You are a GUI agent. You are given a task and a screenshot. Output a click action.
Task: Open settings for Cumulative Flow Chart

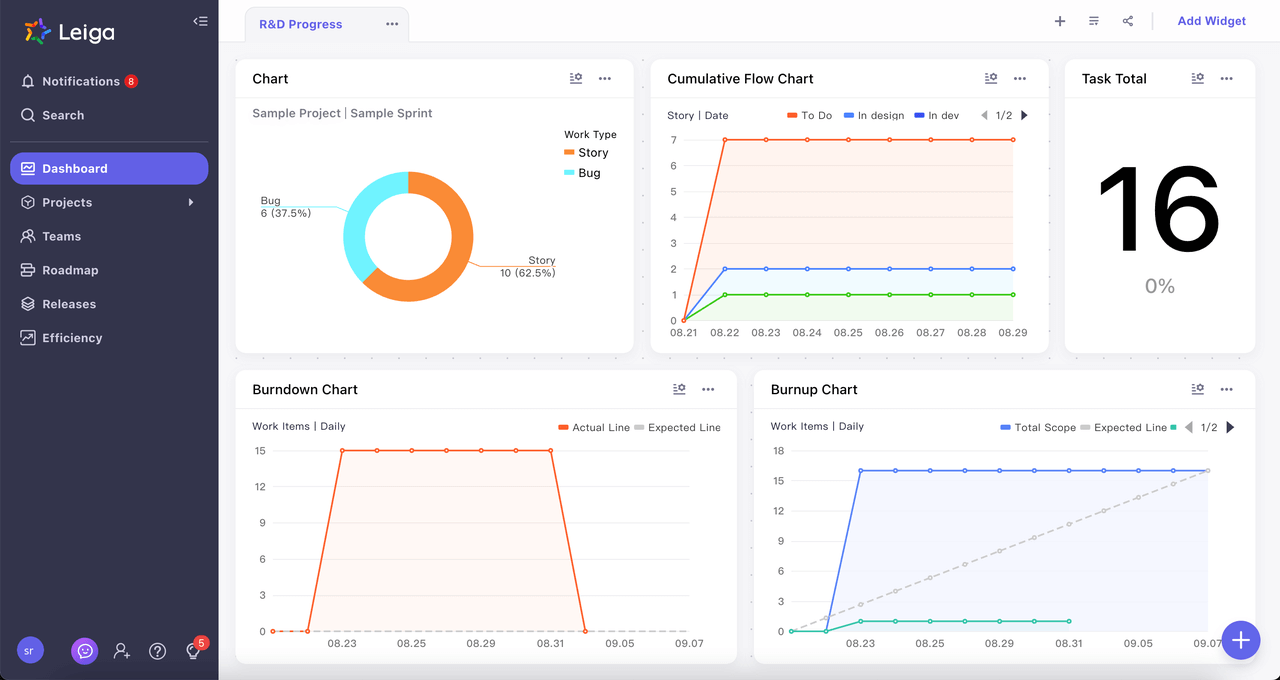point(990,79)
